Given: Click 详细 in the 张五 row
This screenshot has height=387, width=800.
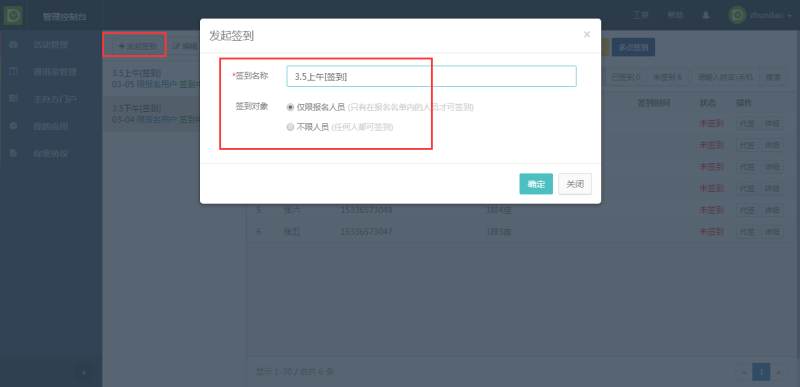Looking at the screenshot, I should (772, 232).
